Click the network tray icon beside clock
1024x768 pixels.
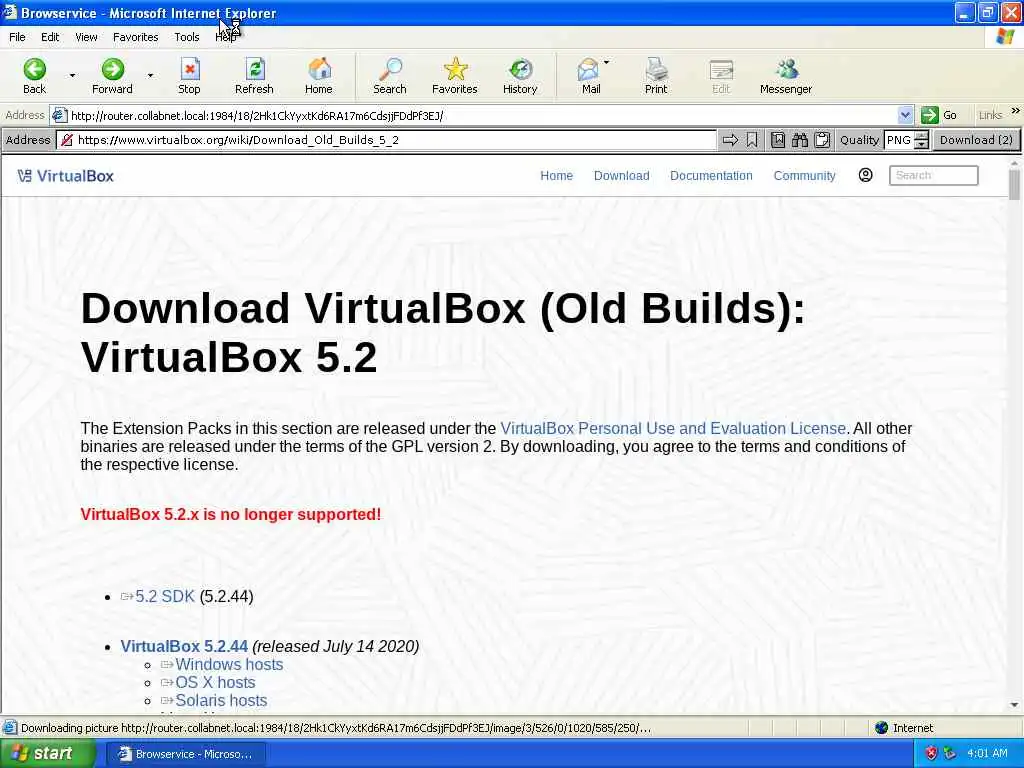point(950,753)
